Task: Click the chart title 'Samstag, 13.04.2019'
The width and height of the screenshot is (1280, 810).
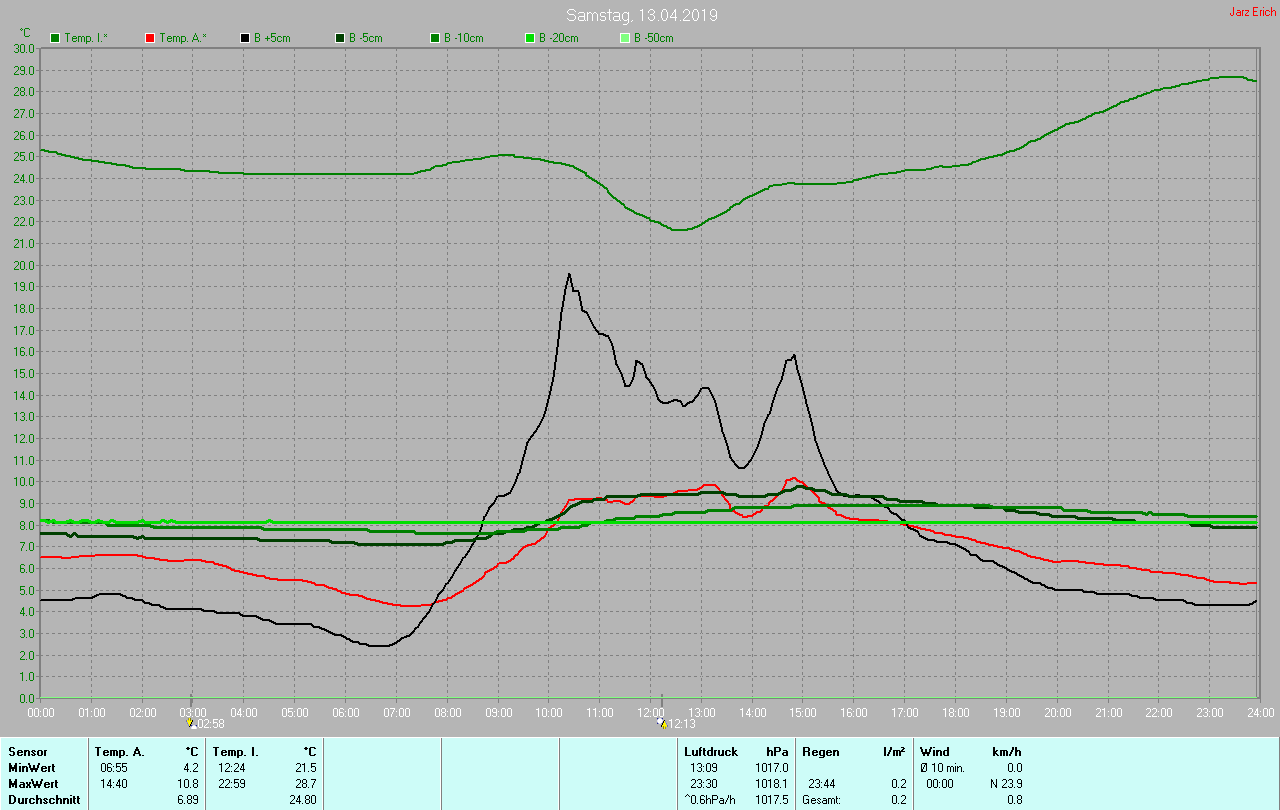Action: (642, 15)
